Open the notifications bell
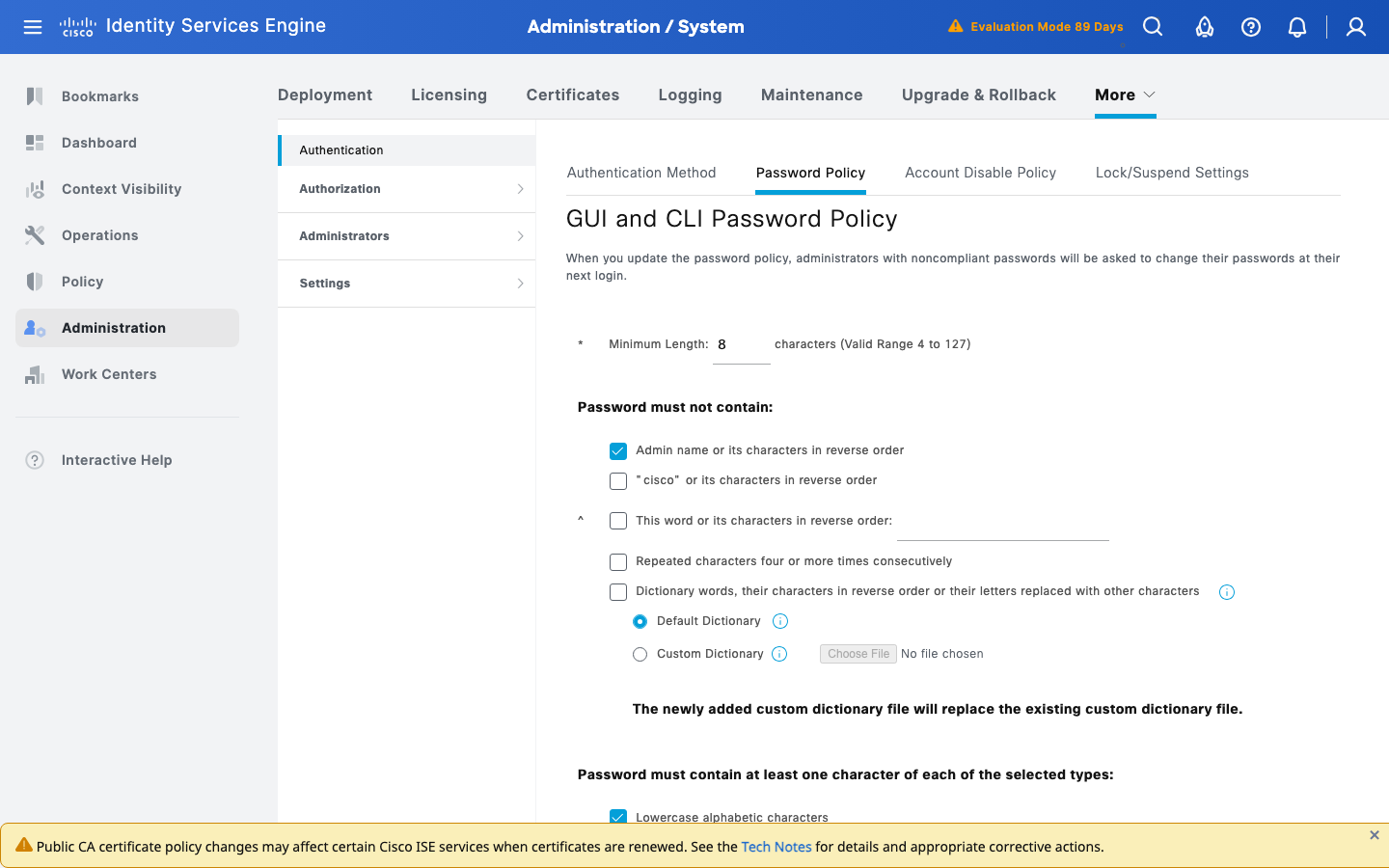Screen dimensions: 1389x868 click(1297, 27)
